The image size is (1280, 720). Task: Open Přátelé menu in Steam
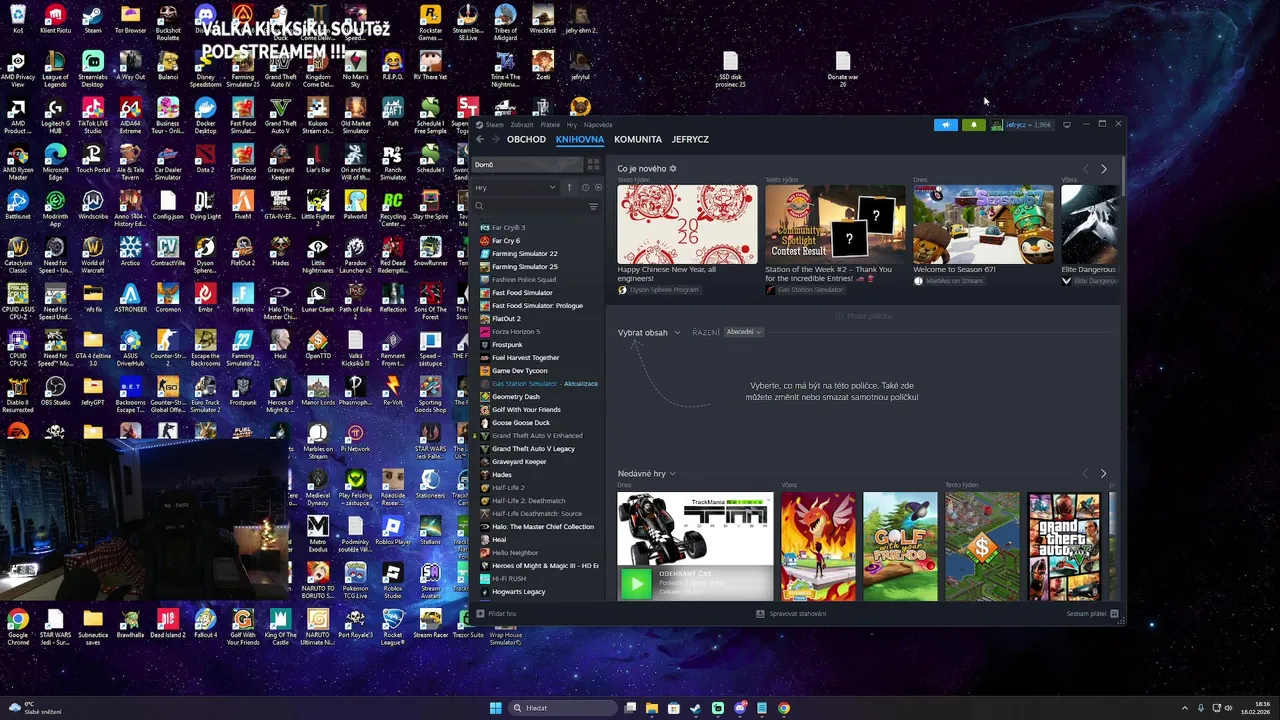550,125
